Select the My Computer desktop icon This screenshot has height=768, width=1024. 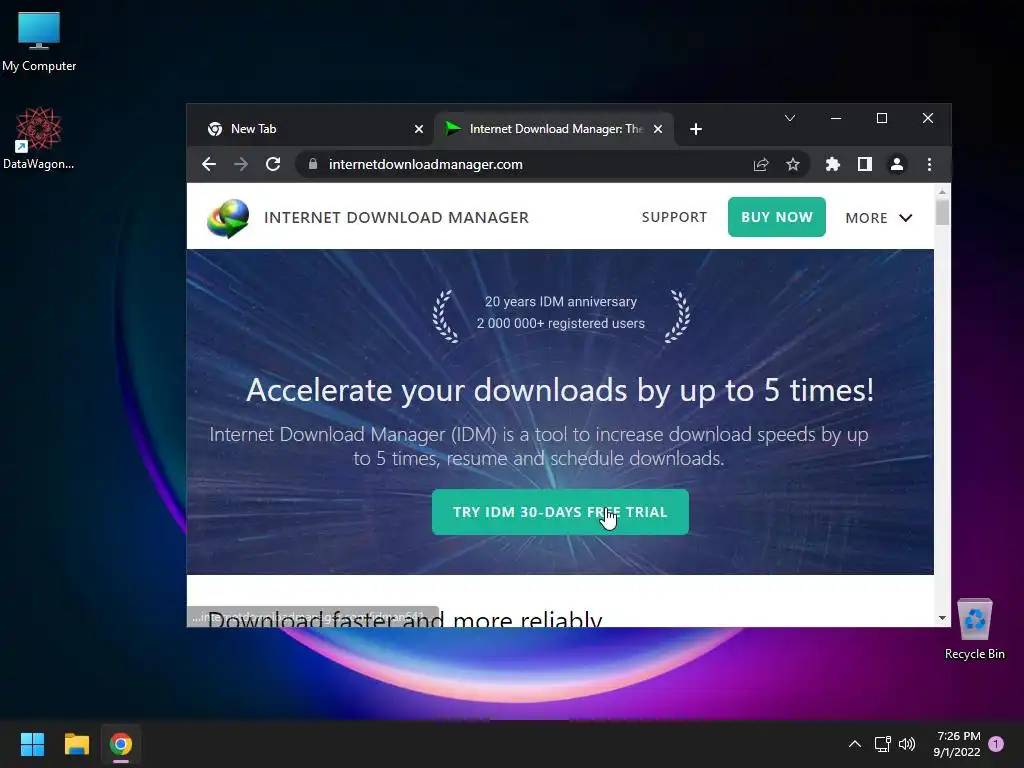point(39,42)
